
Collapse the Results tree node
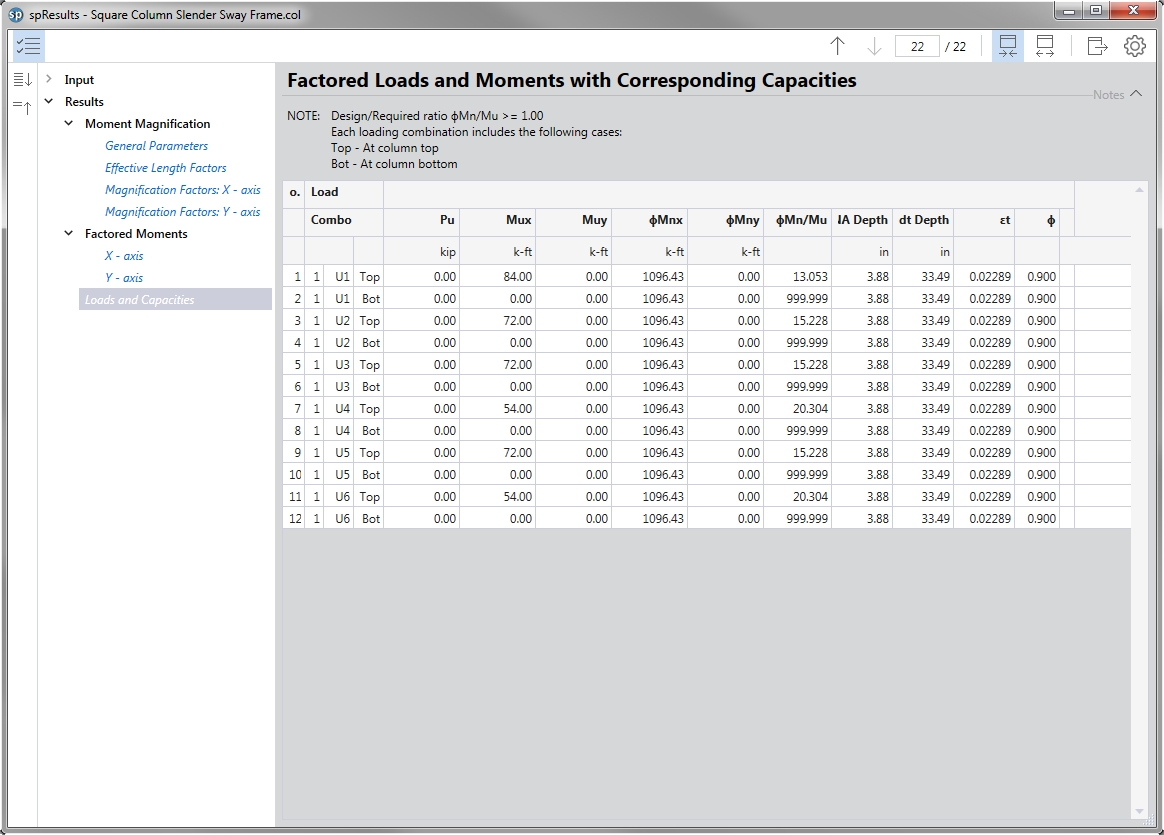point(48,102)
